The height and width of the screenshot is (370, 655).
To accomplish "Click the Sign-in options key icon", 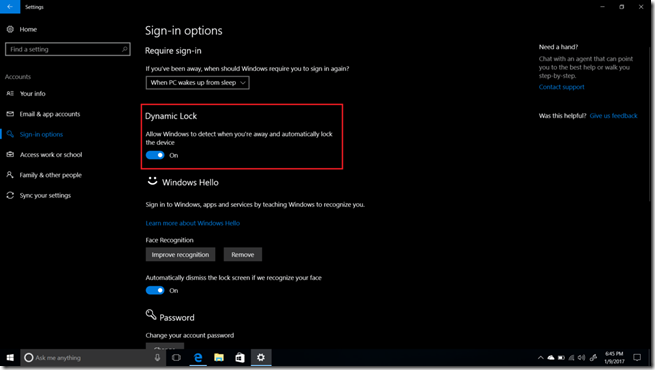I will tap(10, 134).
